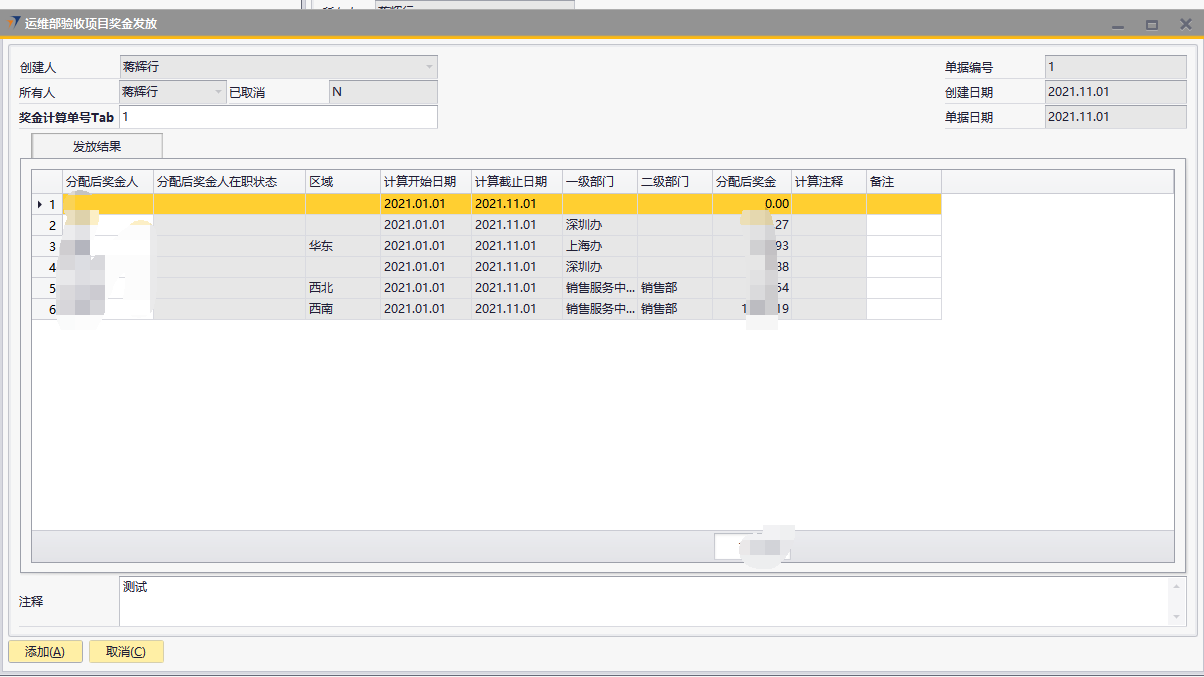Click the 奖金计算单号Tab input field
1204x677 pixels.
(277, 117)
